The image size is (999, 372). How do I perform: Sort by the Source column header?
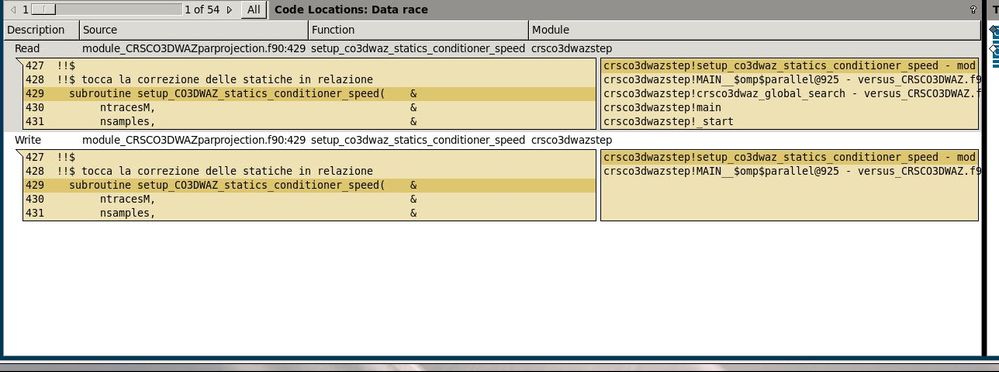(194, 29)
